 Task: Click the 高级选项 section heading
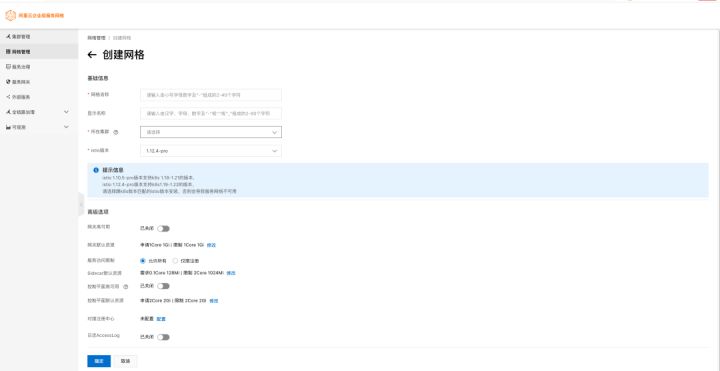97,212
